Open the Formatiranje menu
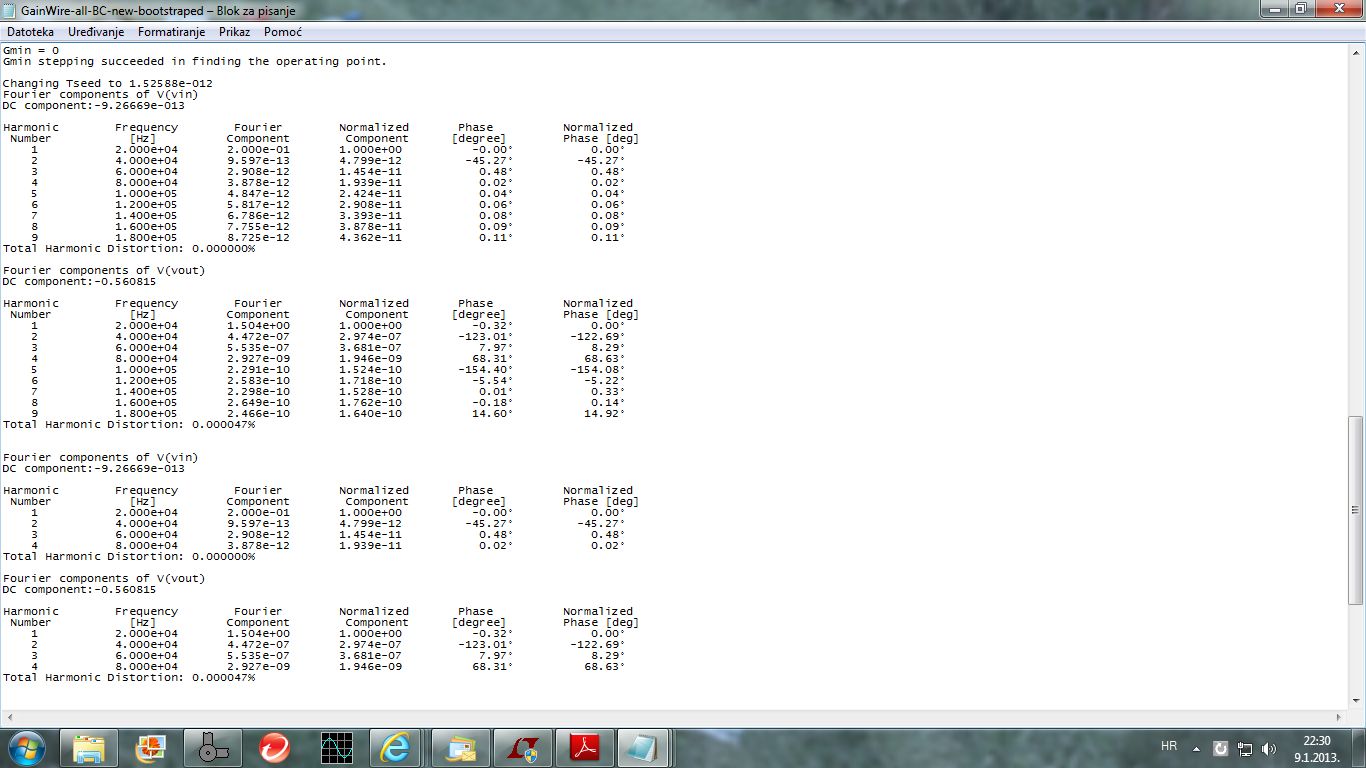The width and height of the screenshot is (1366, 768). (173, 32)
